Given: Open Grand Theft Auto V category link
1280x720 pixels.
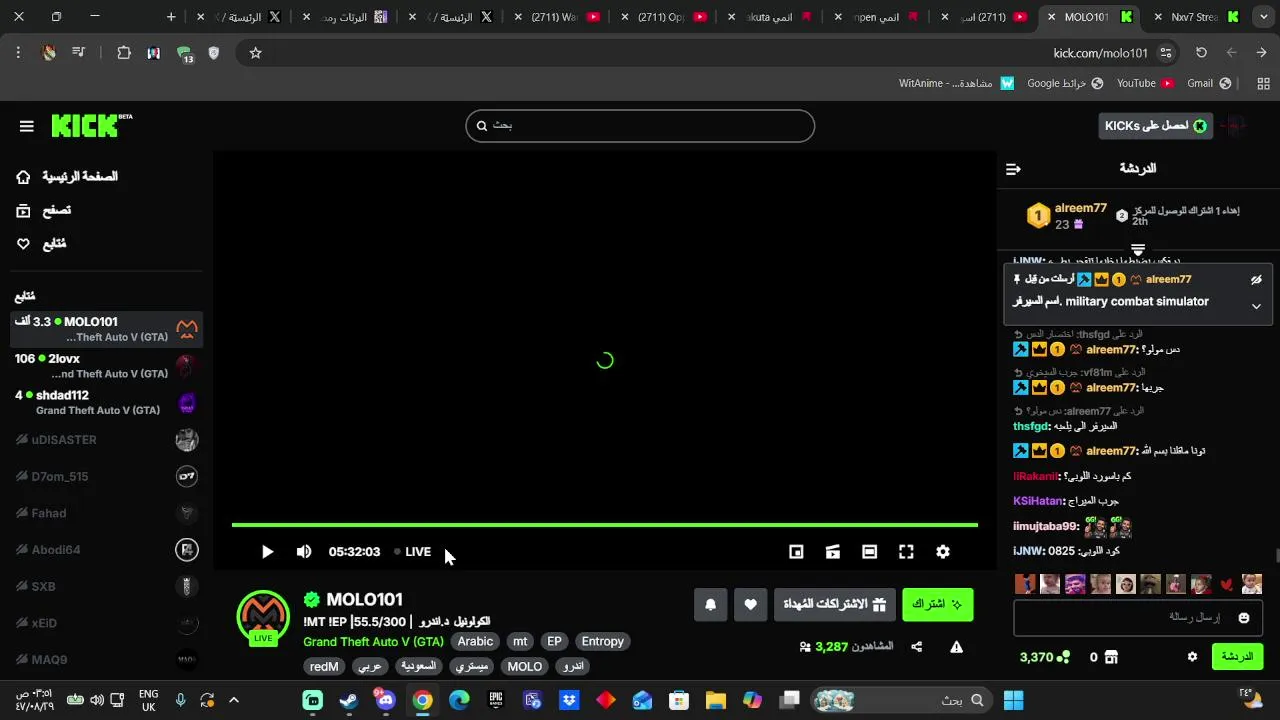Looking at the screenshot, I should [x=373, y=642].
